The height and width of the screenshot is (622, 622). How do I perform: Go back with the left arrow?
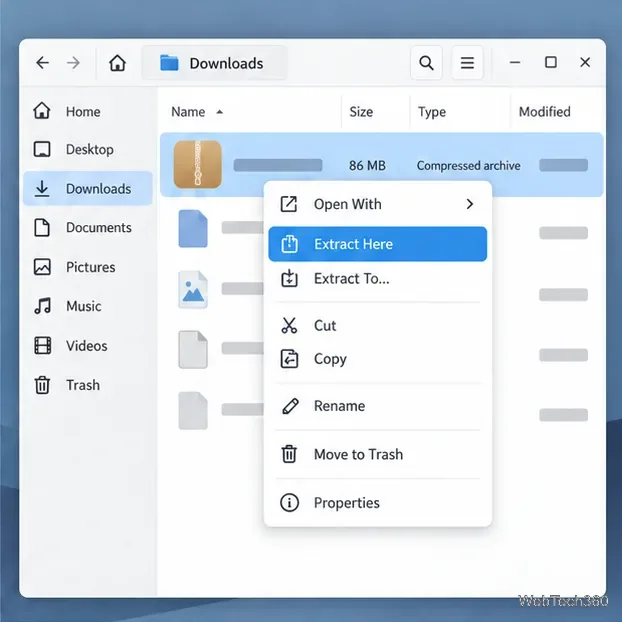pos(42,63)
